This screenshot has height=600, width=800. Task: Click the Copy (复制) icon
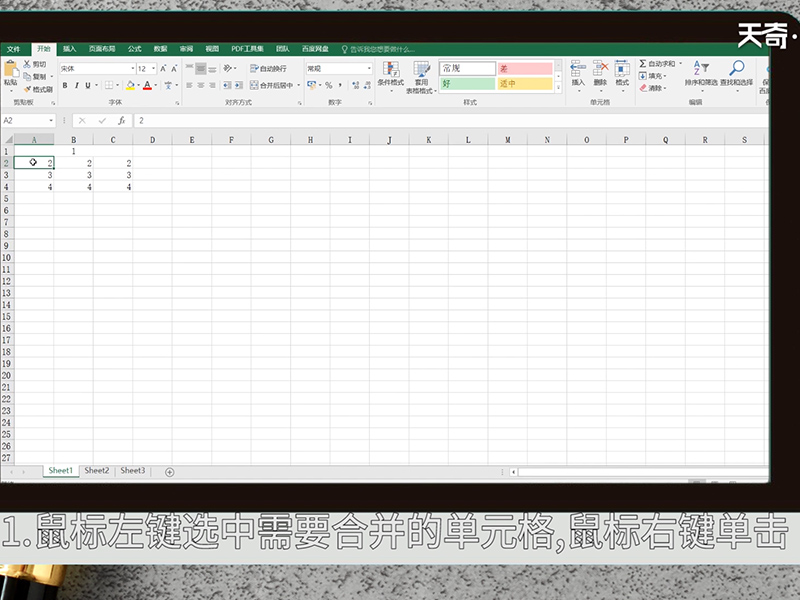[x=27, y=76]
